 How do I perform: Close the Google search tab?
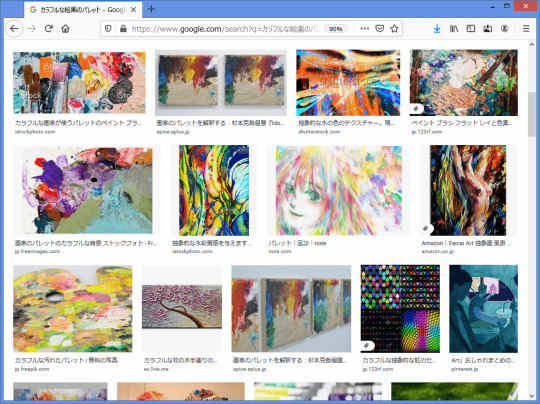point(134,10)
